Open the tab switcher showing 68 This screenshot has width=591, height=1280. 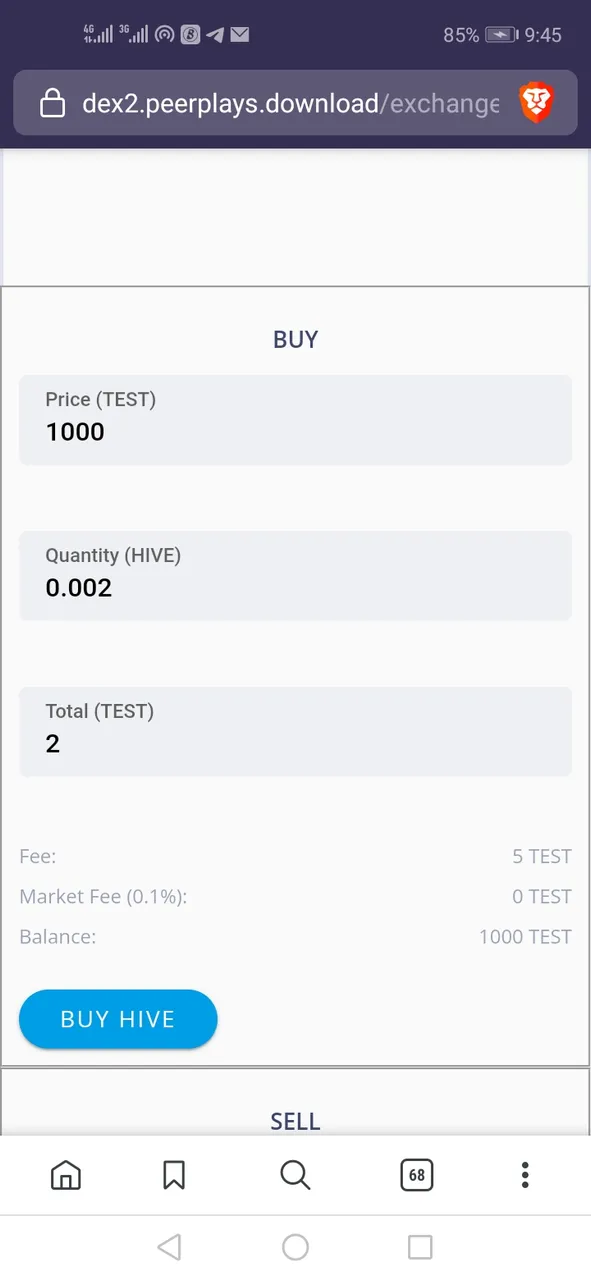[x=417, y=1175]
